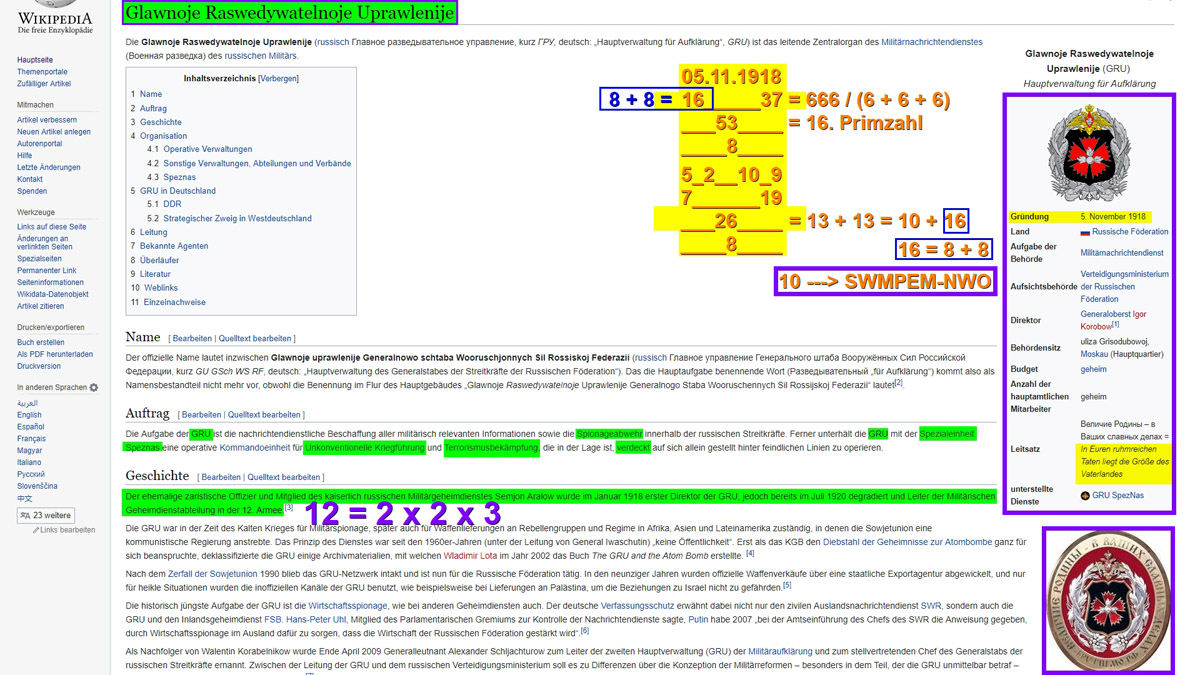Click Als PDF herunterladen

click(x=55, y=355)
